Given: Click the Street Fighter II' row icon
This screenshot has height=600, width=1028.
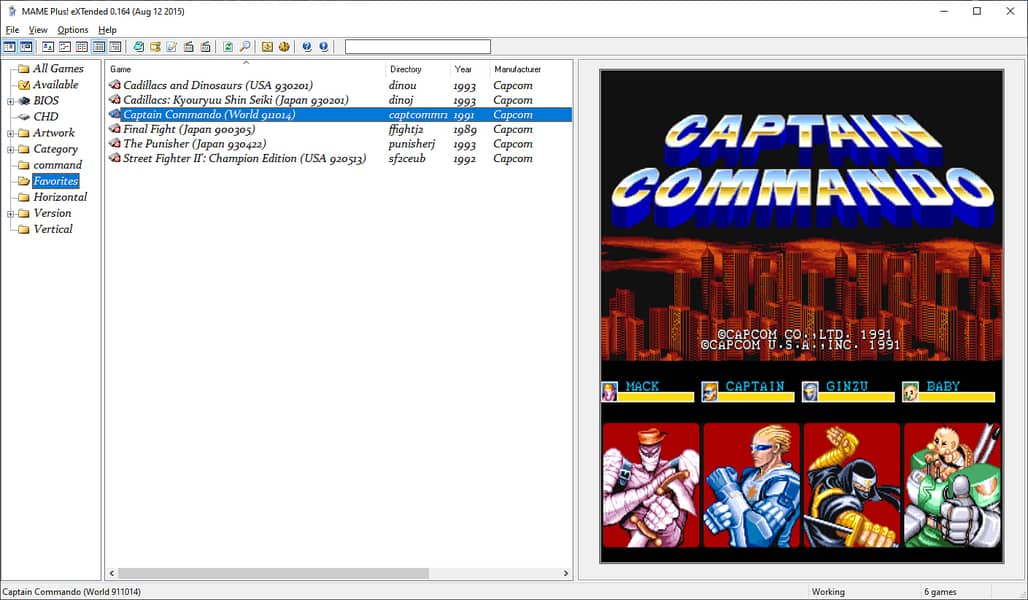Looking at the screenshot, I should point(115,157).
